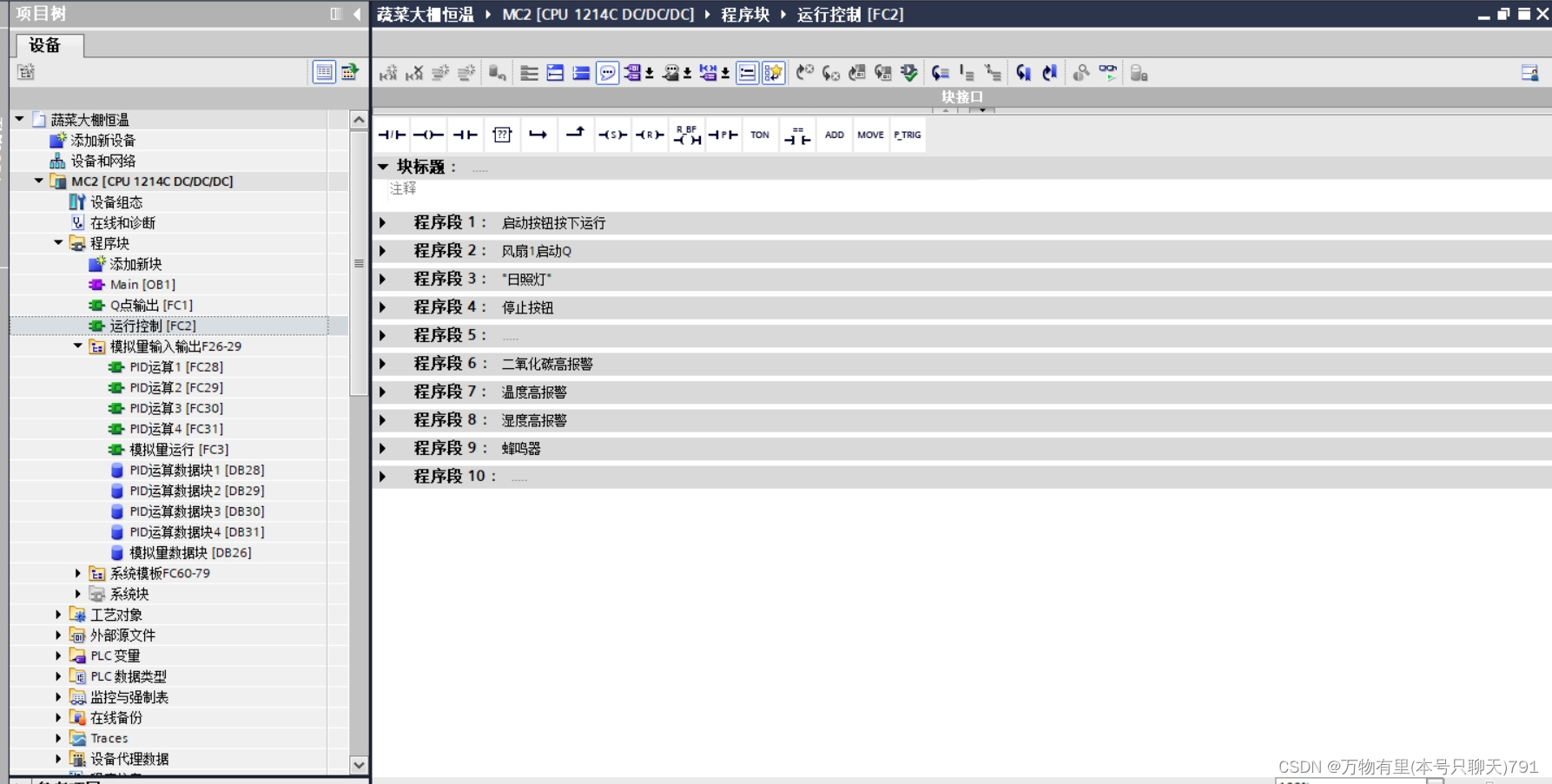Insert set coil (S) instruction
The image size is (1552, 784).
click(612, 135)
